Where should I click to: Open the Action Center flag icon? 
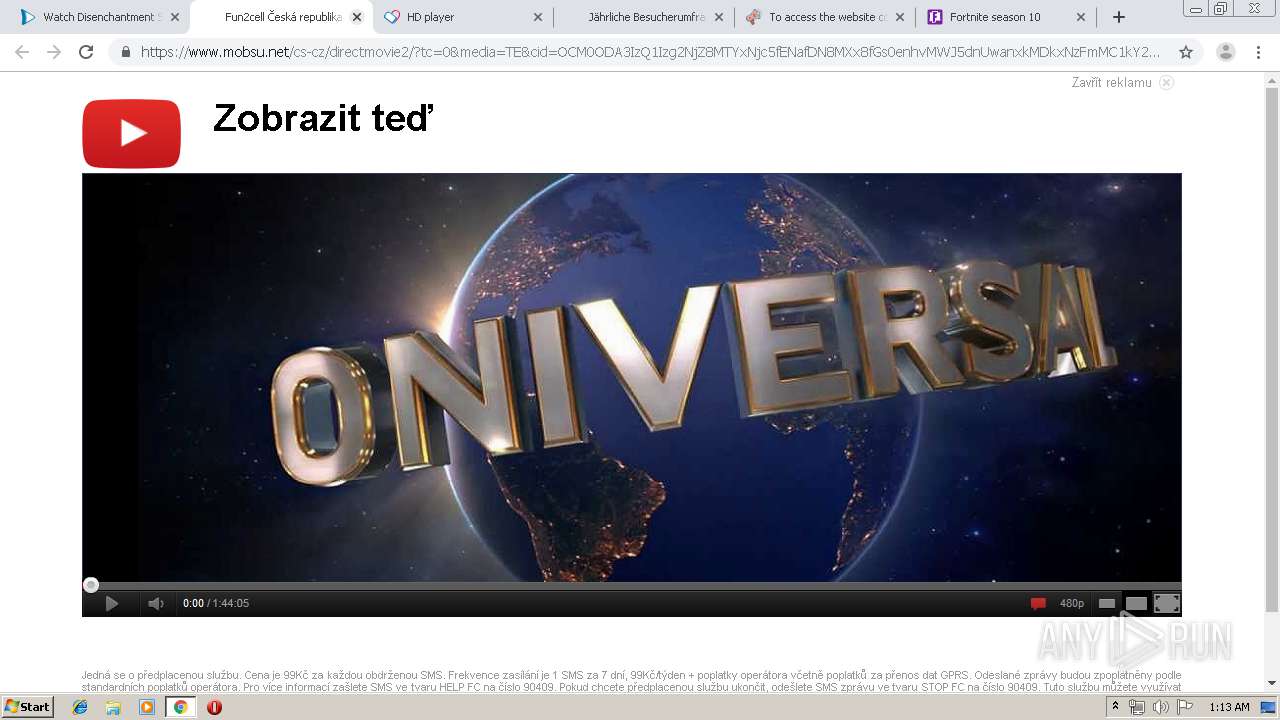tap(1185, 707)
